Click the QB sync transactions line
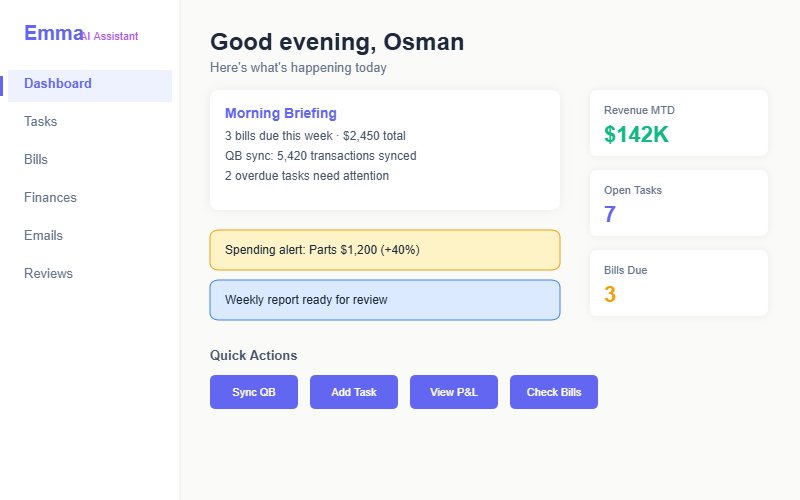The height and width of the screenshot is (500, 800). [321, 156]
